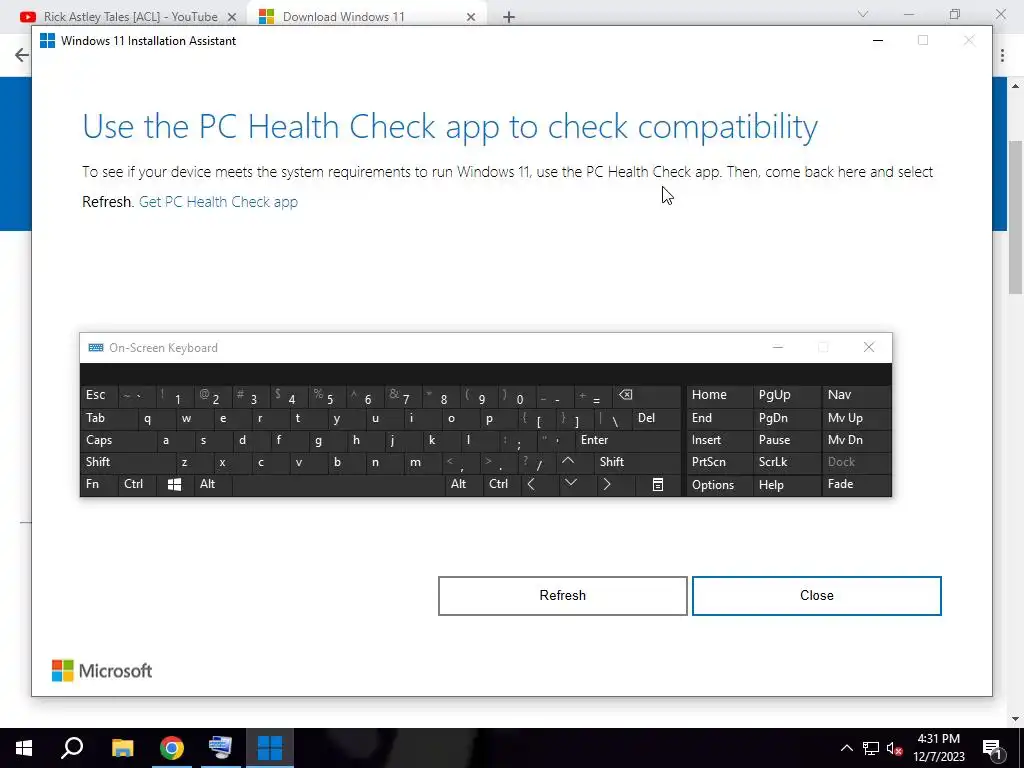Screen dimensions: 1024x768
Task: Open On-Screen Keyboard Help
Action: [x=786, y=485]
